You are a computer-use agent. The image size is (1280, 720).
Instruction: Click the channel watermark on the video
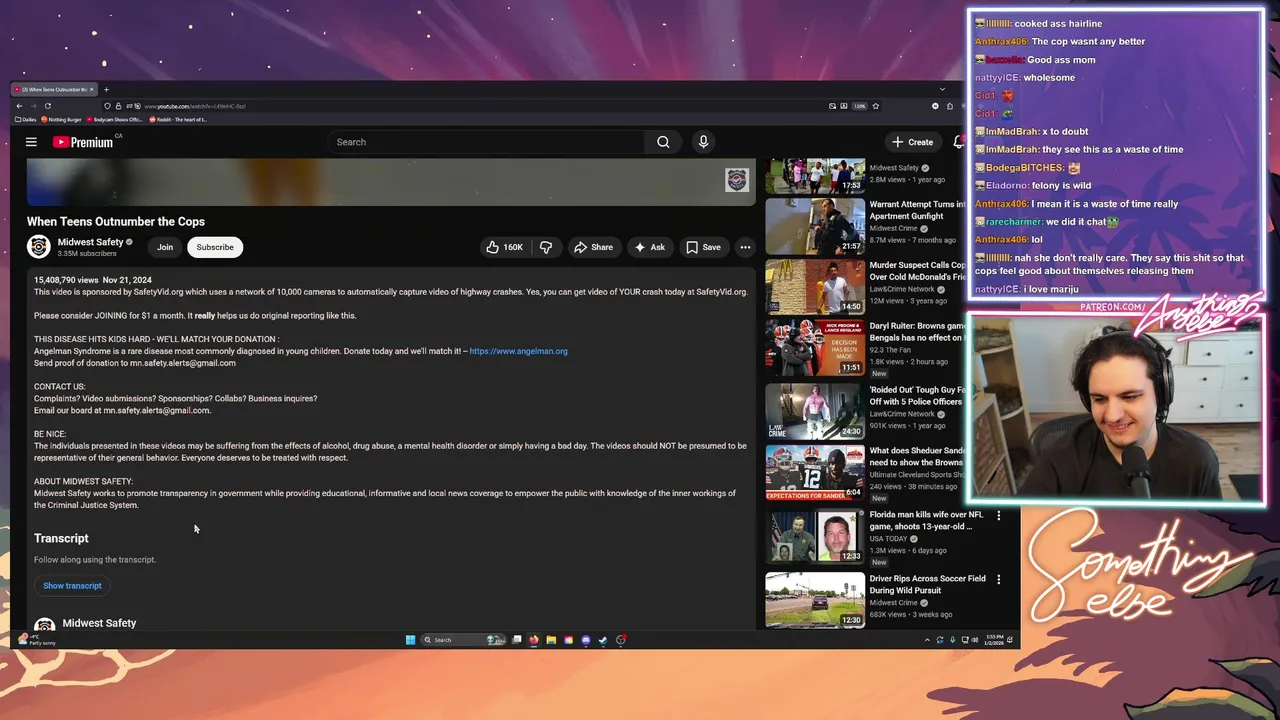point(737,180)
